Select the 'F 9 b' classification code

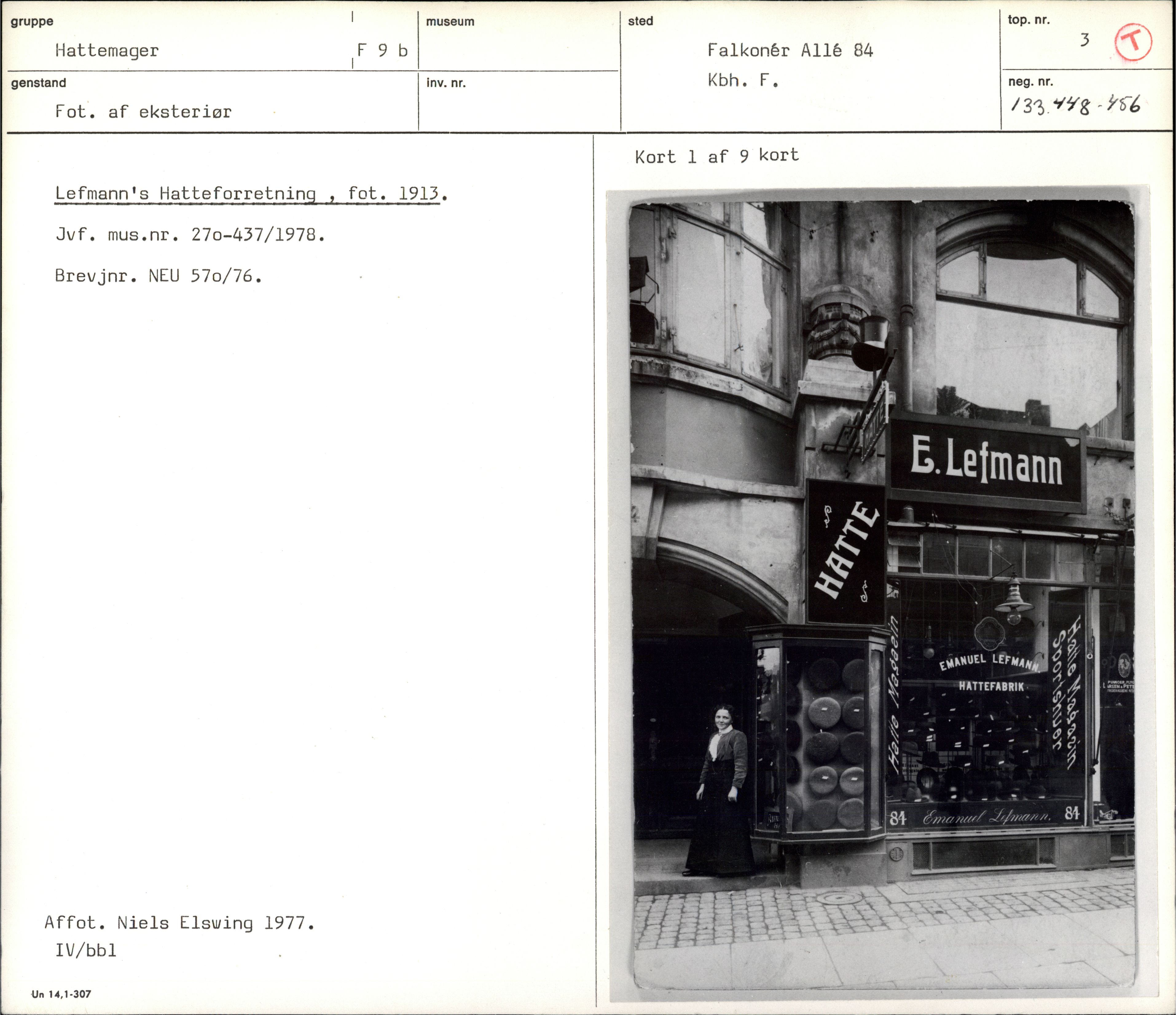(x=382, y=50)
